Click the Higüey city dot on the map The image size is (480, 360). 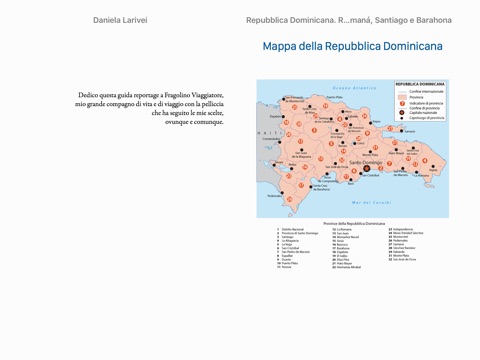click(x=433, y=166)
